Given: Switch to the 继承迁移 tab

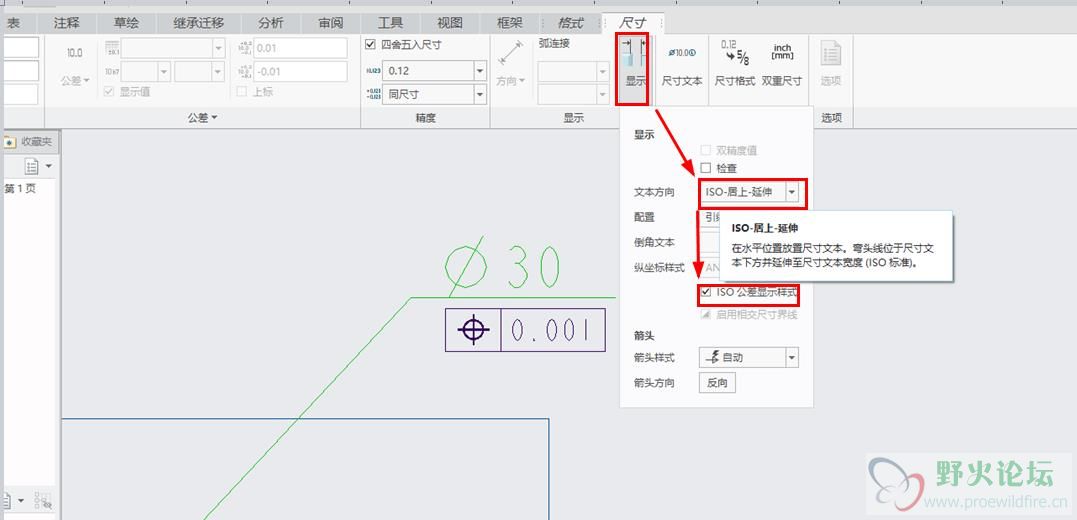Looking at the screenshot, I should coord(199,23).
